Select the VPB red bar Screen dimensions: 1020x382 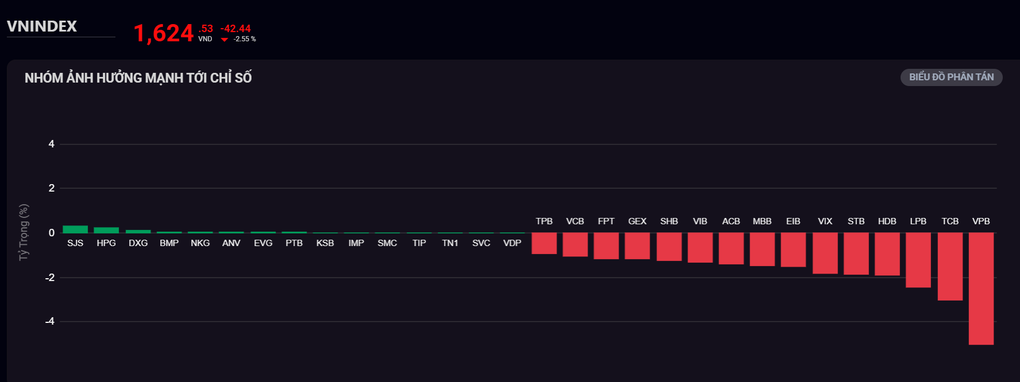pos(981,288)
